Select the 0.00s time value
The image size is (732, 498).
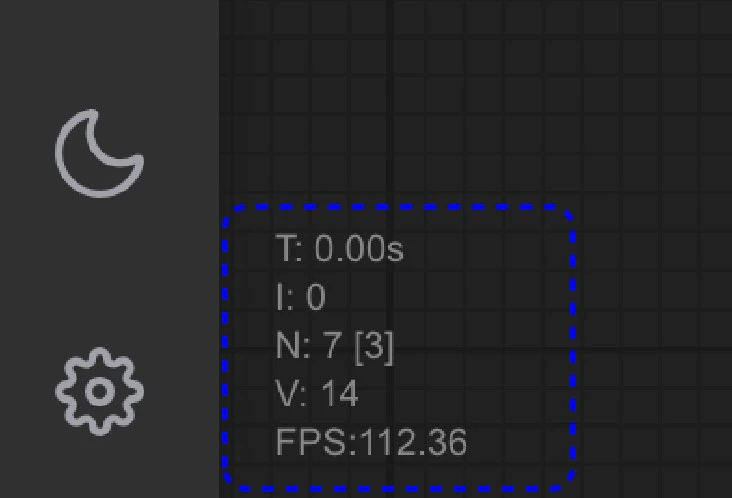[x=359, y=248]
